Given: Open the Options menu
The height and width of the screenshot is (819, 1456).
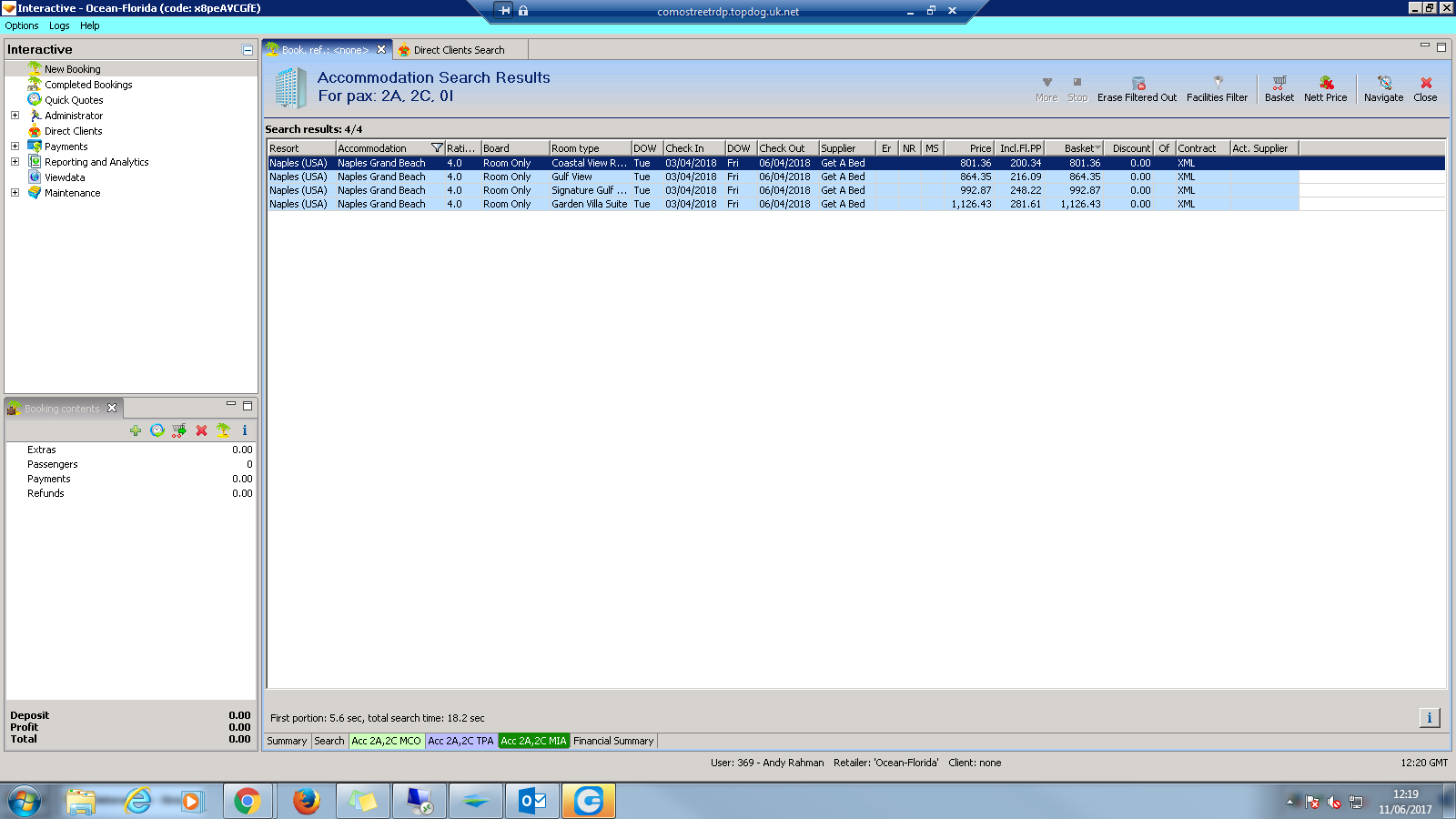Looking at the screenshot, I should tap(22, 25).
